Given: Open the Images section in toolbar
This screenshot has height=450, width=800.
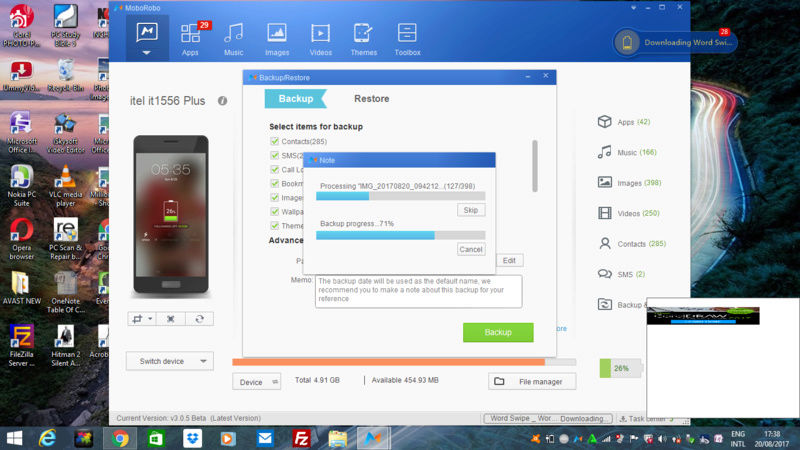Looking at the screenshot, I should (x=277, y=39).
